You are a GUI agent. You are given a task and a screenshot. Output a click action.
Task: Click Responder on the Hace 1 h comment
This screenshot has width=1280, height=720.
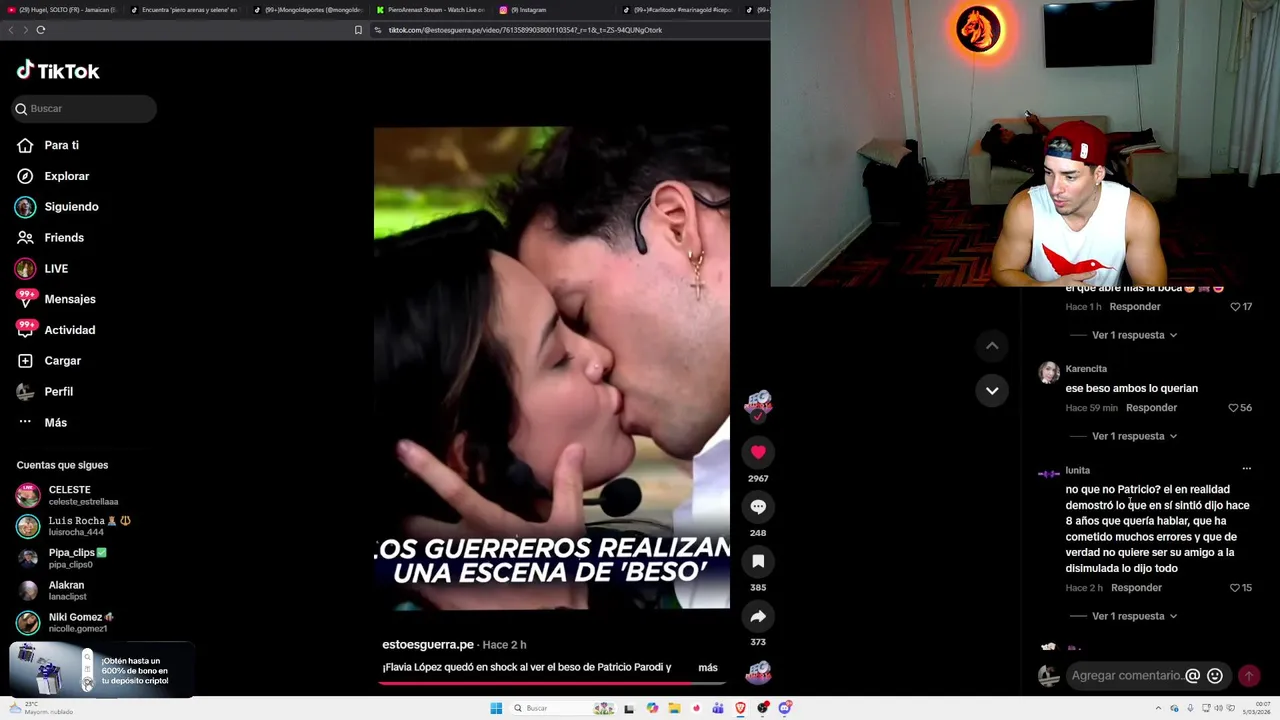[x=1135, y=307]
